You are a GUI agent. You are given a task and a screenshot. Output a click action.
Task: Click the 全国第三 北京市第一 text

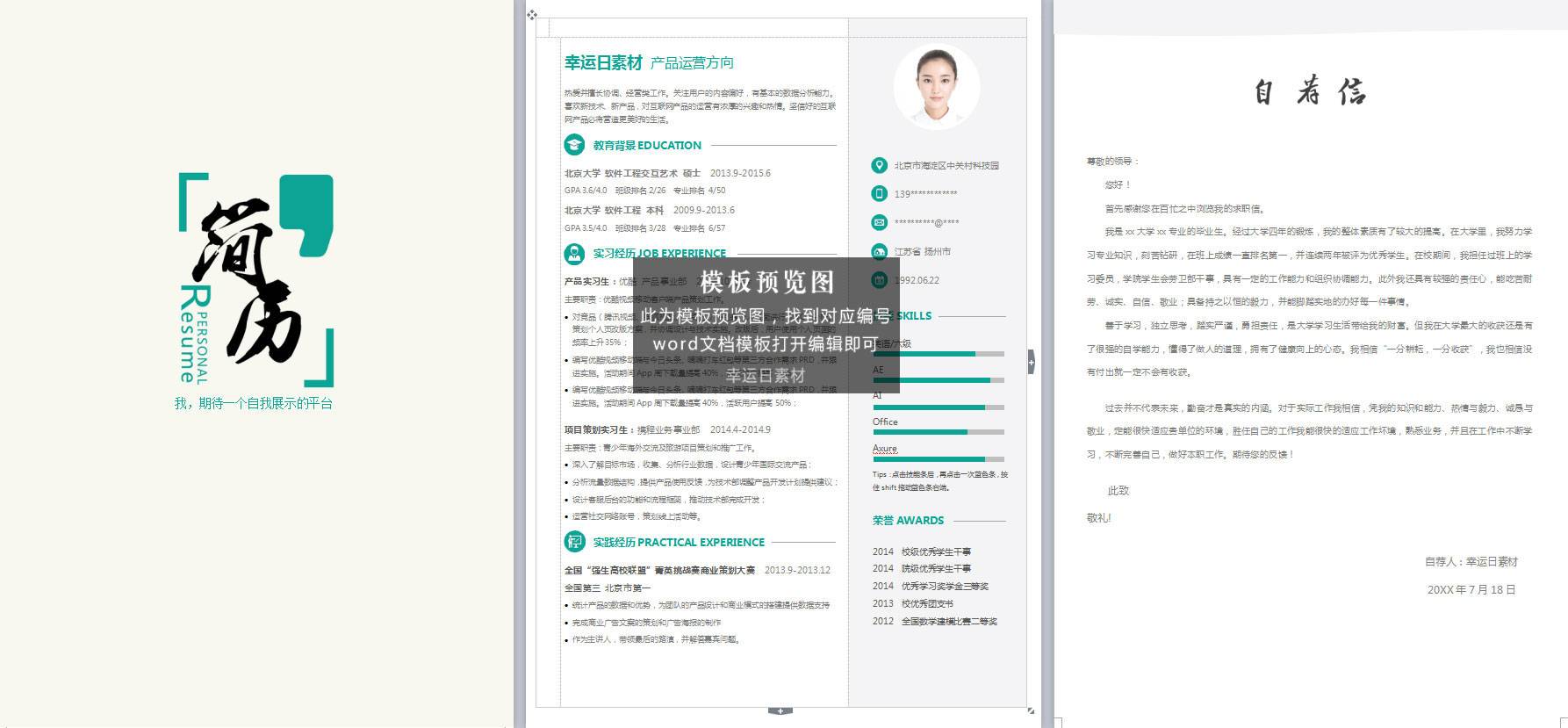(x=608, y=587)
